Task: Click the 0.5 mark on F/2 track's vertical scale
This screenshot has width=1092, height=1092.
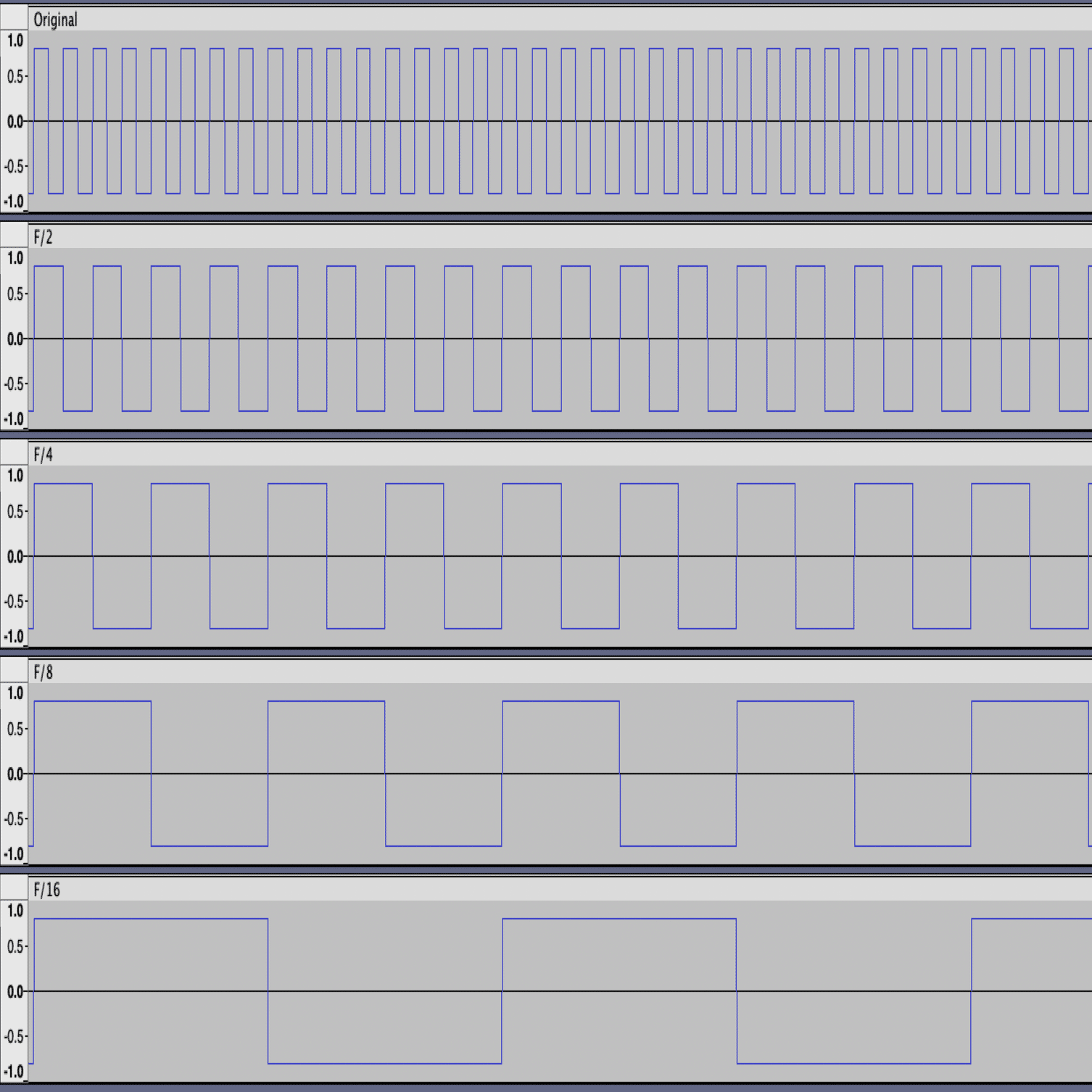Action: click(15, 294)
